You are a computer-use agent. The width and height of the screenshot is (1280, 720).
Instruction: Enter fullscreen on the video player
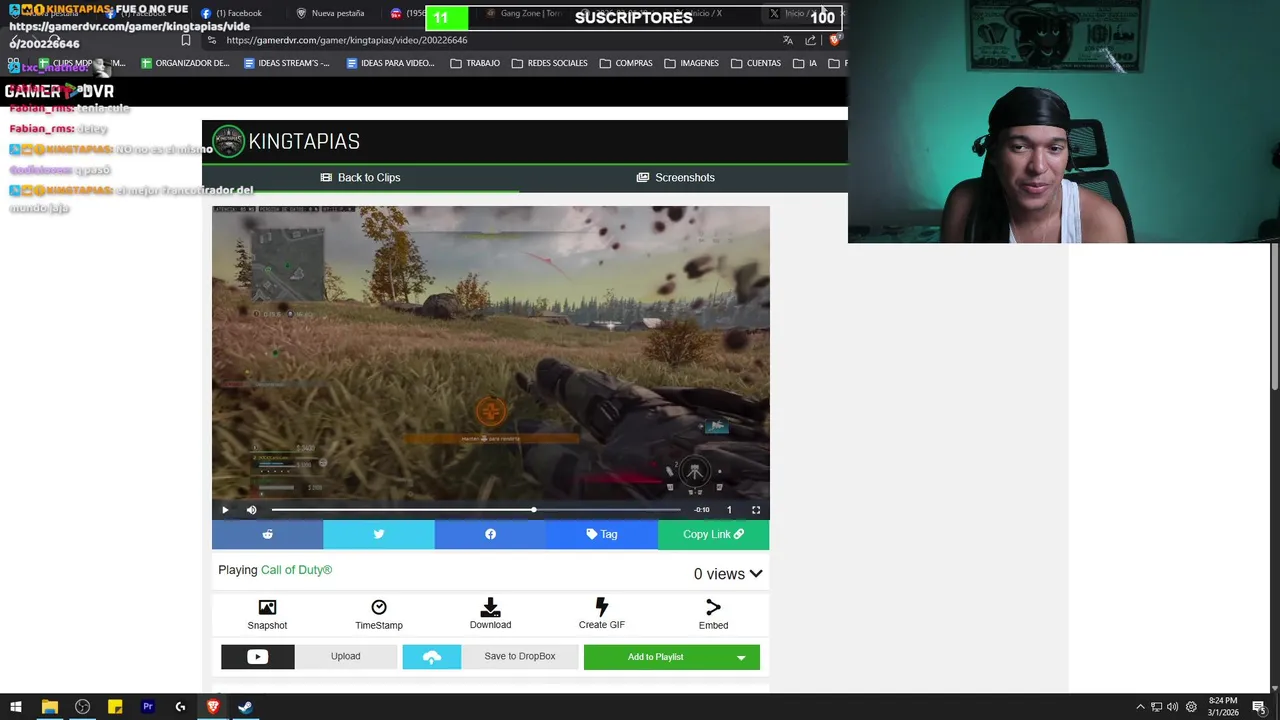(x=756, y=510)
